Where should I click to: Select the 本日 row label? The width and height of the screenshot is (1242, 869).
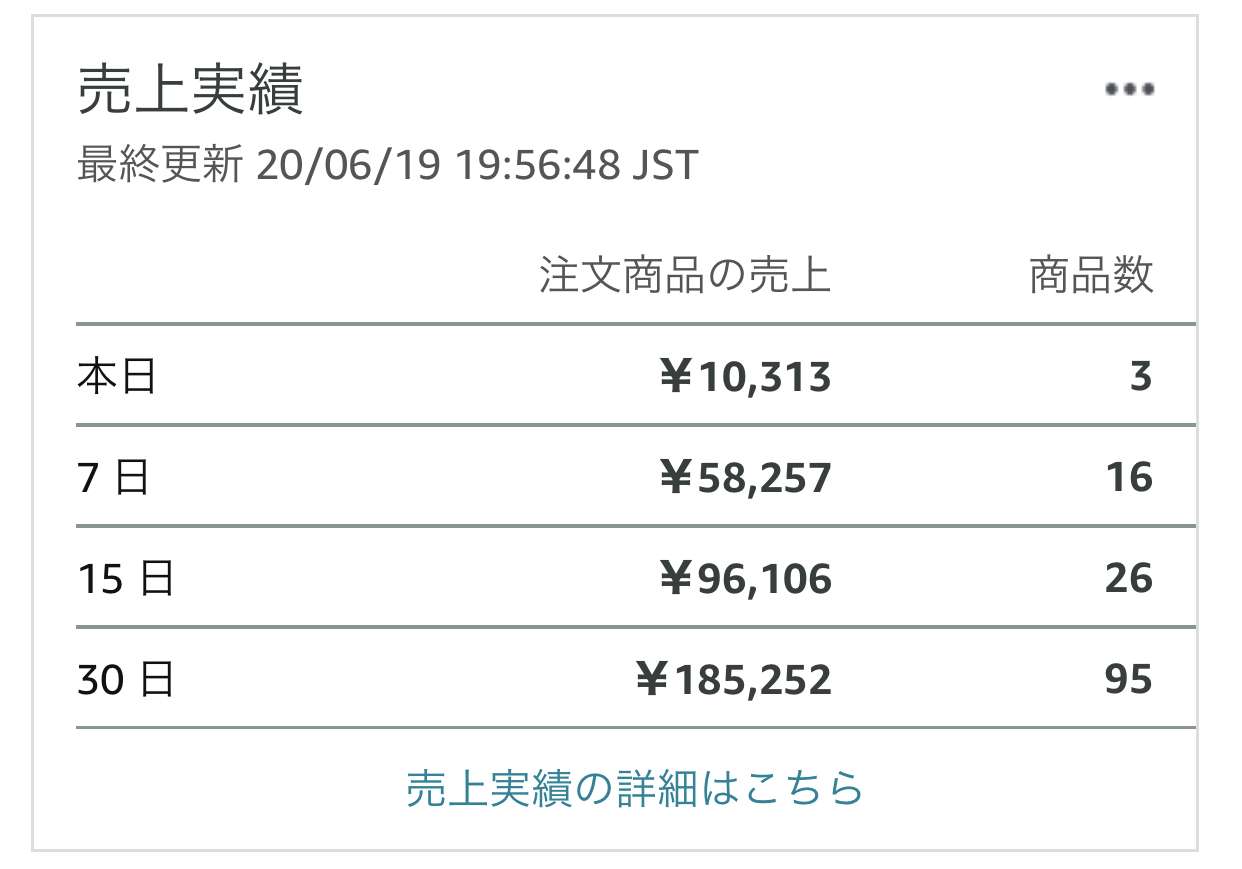click(117, 378)
